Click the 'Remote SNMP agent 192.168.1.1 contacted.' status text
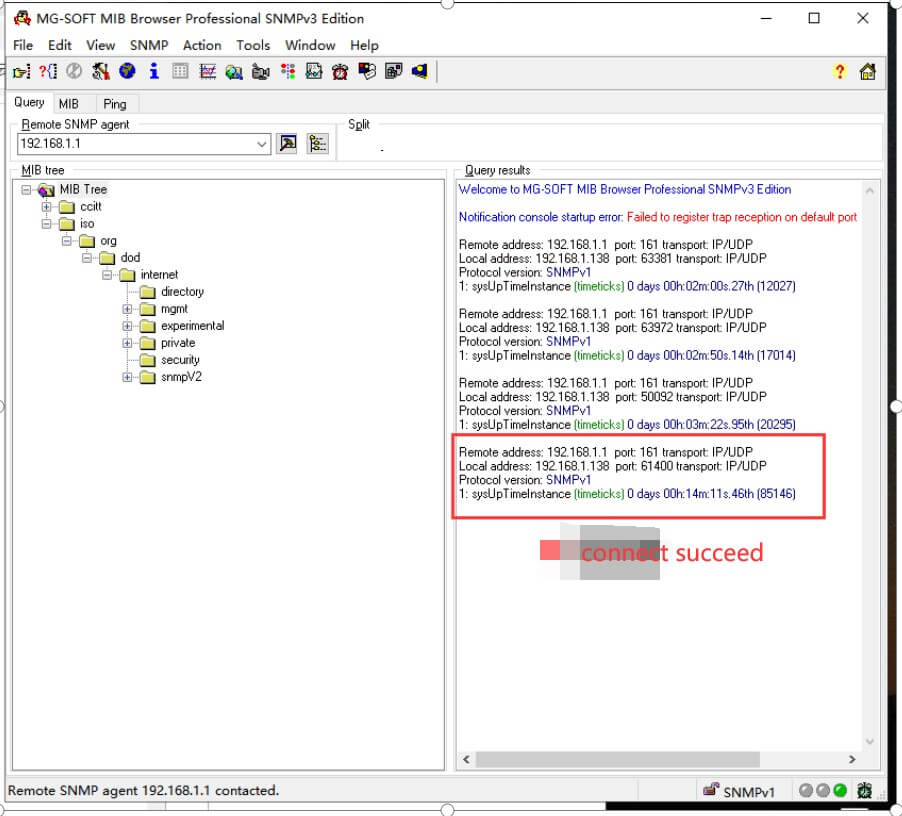Viewport: 902px width, 816px height. coord(143,790)
